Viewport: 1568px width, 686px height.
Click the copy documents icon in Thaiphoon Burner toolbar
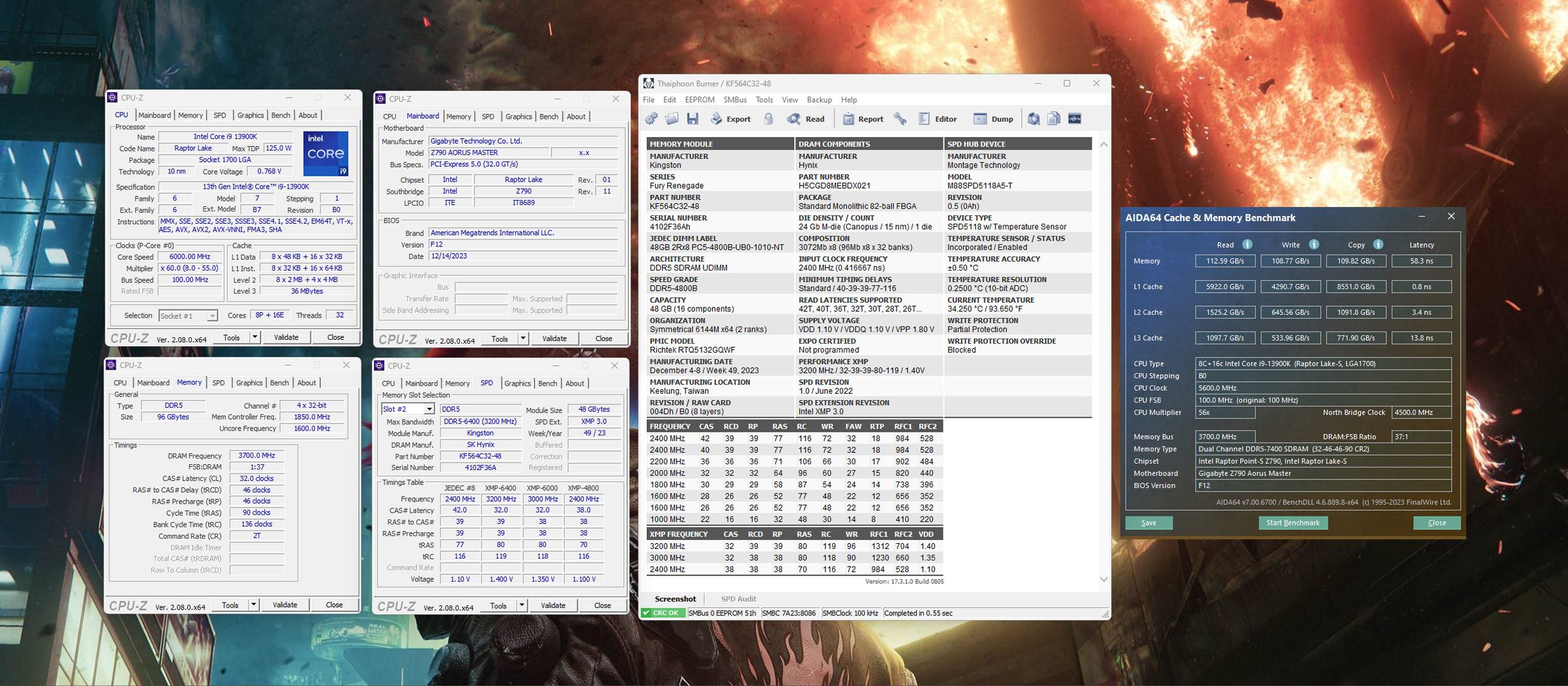[x=1054, y=119]
